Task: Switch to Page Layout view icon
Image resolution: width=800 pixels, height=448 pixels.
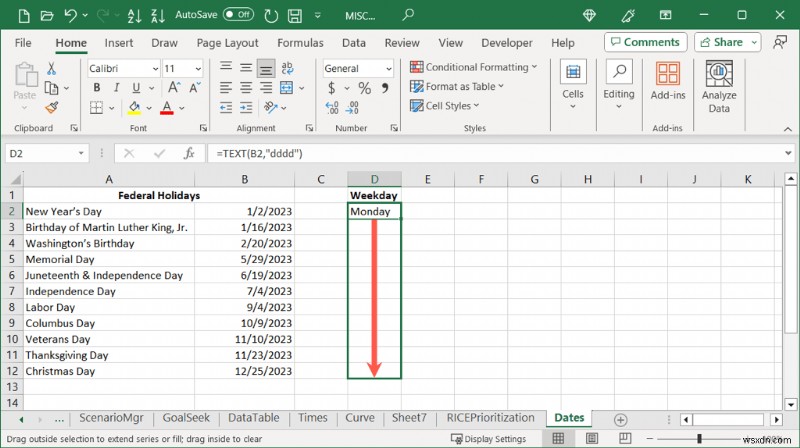Action: tap(592, 438)
